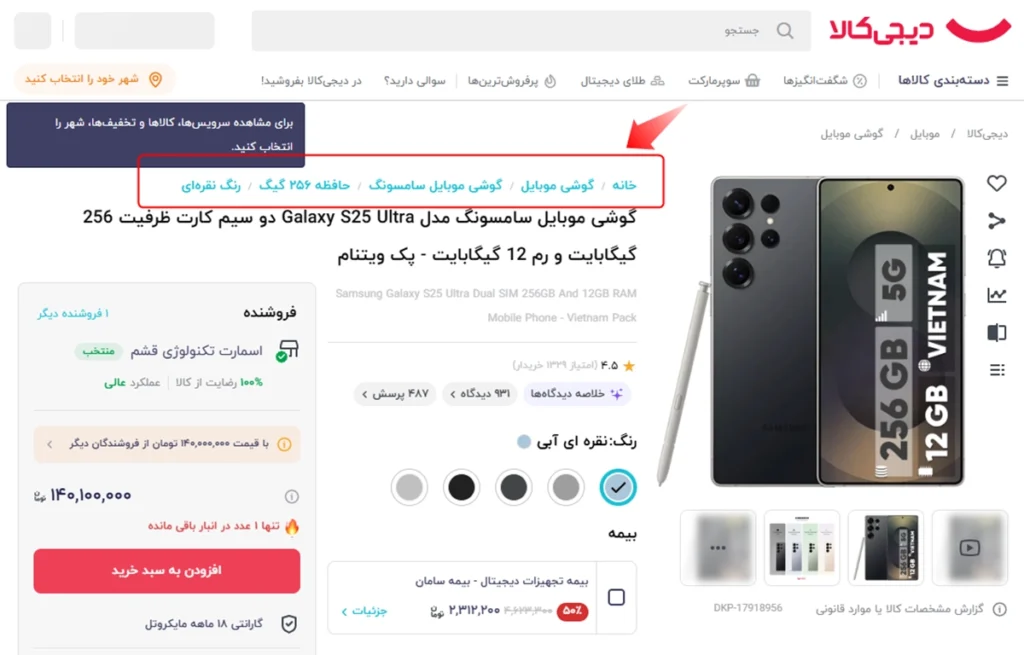
Task: Click the search magnifier icon
Action: coord(785,31)
